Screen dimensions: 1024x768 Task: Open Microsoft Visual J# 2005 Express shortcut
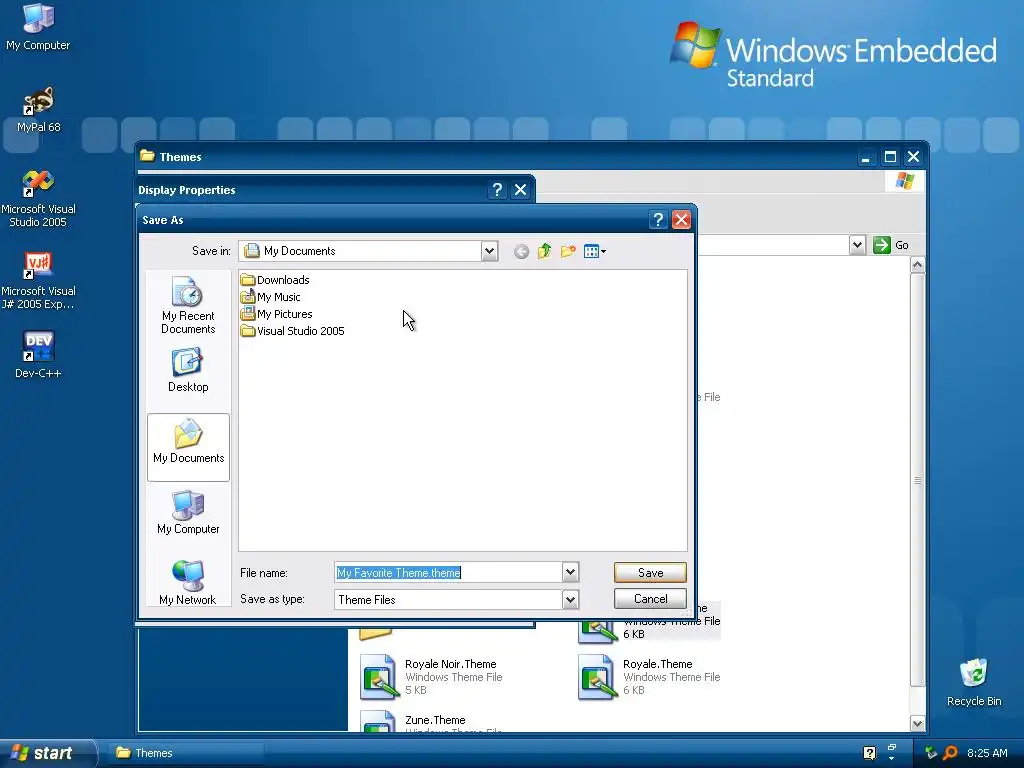pos(38,281)
